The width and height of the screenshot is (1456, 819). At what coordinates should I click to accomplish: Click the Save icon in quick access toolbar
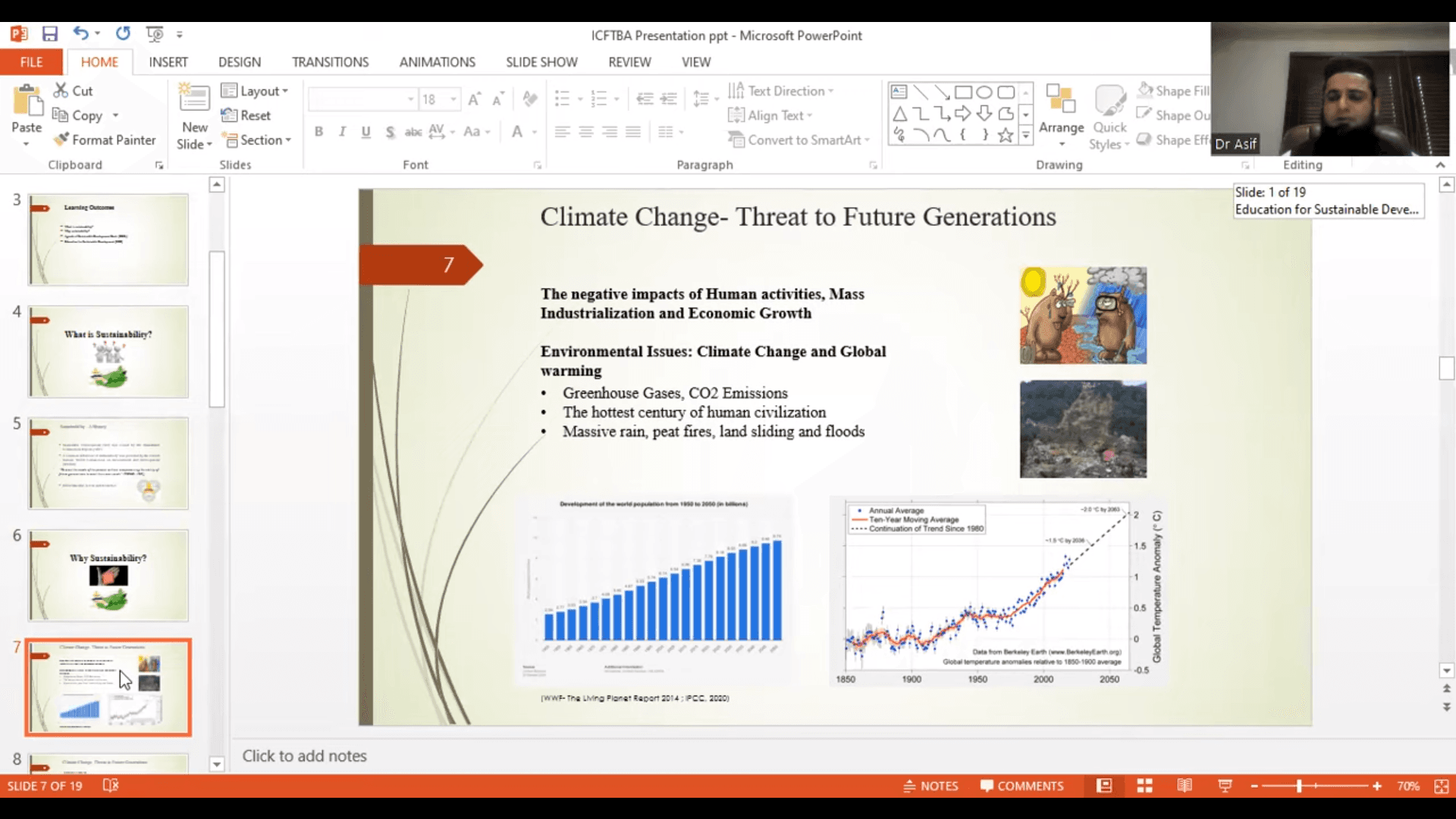50,33
